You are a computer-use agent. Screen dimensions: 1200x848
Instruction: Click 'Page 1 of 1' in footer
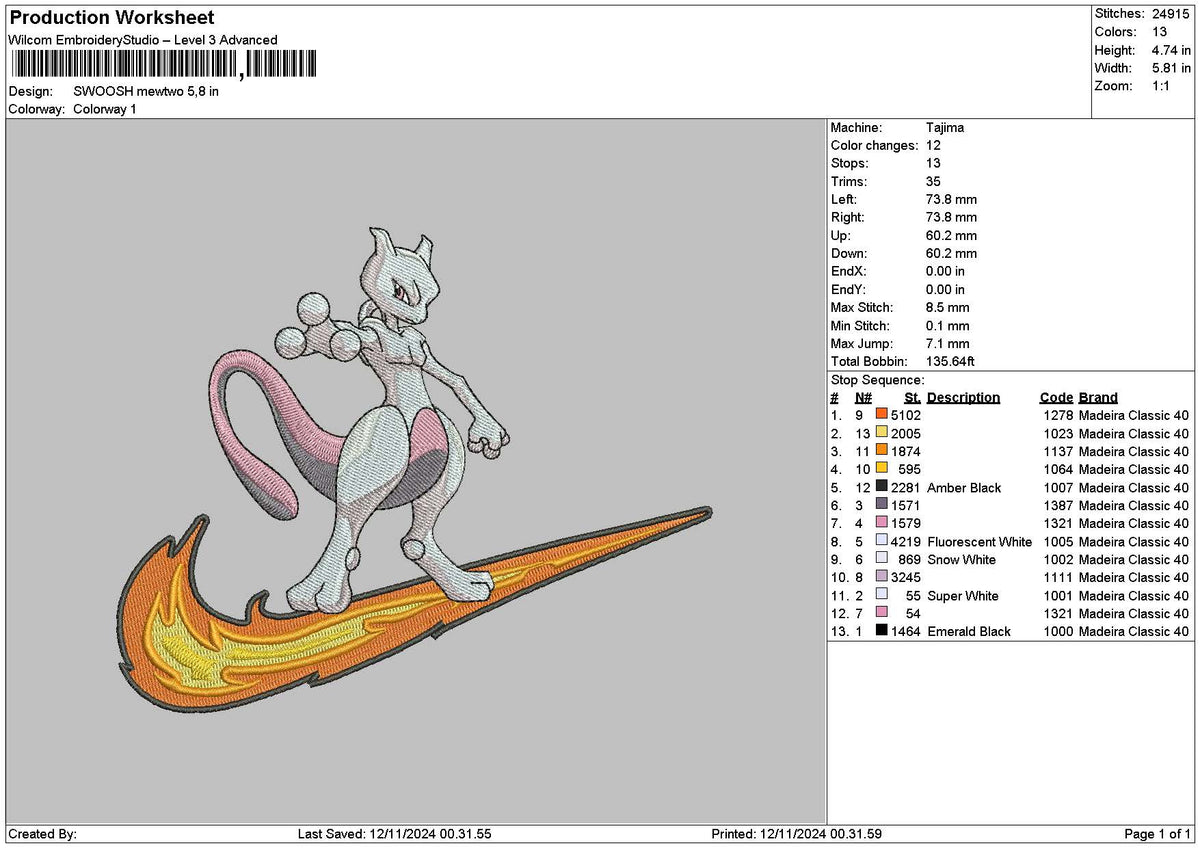coord(1158,834)
